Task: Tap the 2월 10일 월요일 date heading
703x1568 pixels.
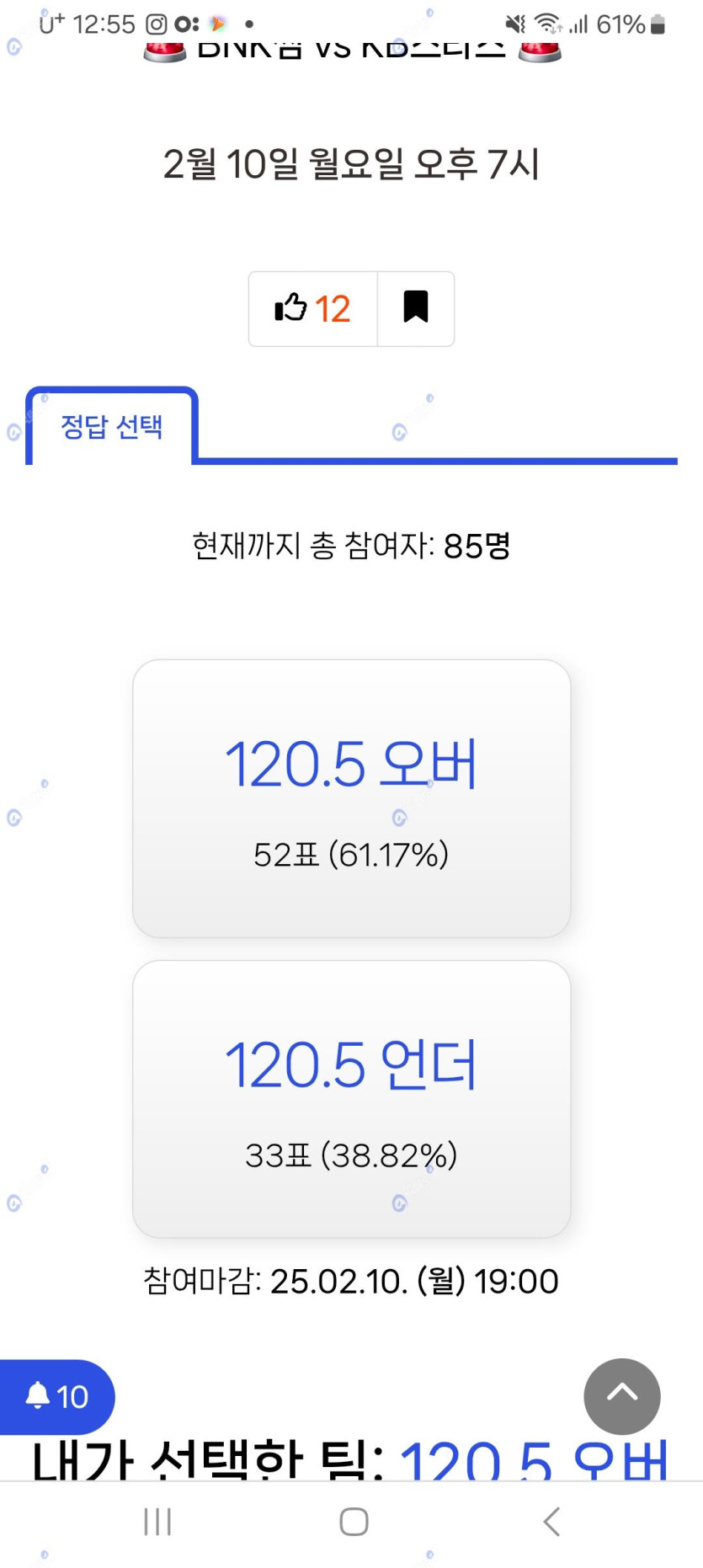Action: click(x=351, y=164)
